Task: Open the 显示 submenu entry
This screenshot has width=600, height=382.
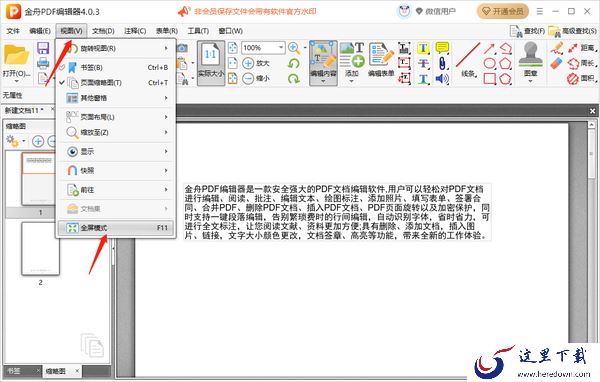Action: click(x=116, y=152)
